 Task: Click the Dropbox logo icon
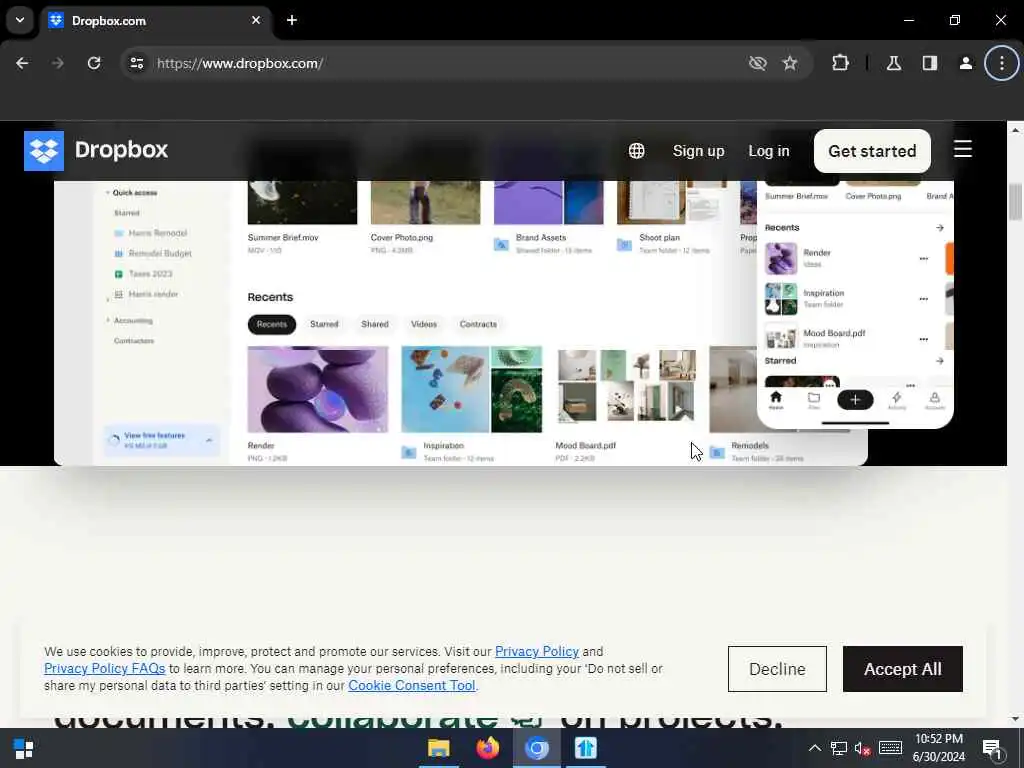(x=44, y=151)
